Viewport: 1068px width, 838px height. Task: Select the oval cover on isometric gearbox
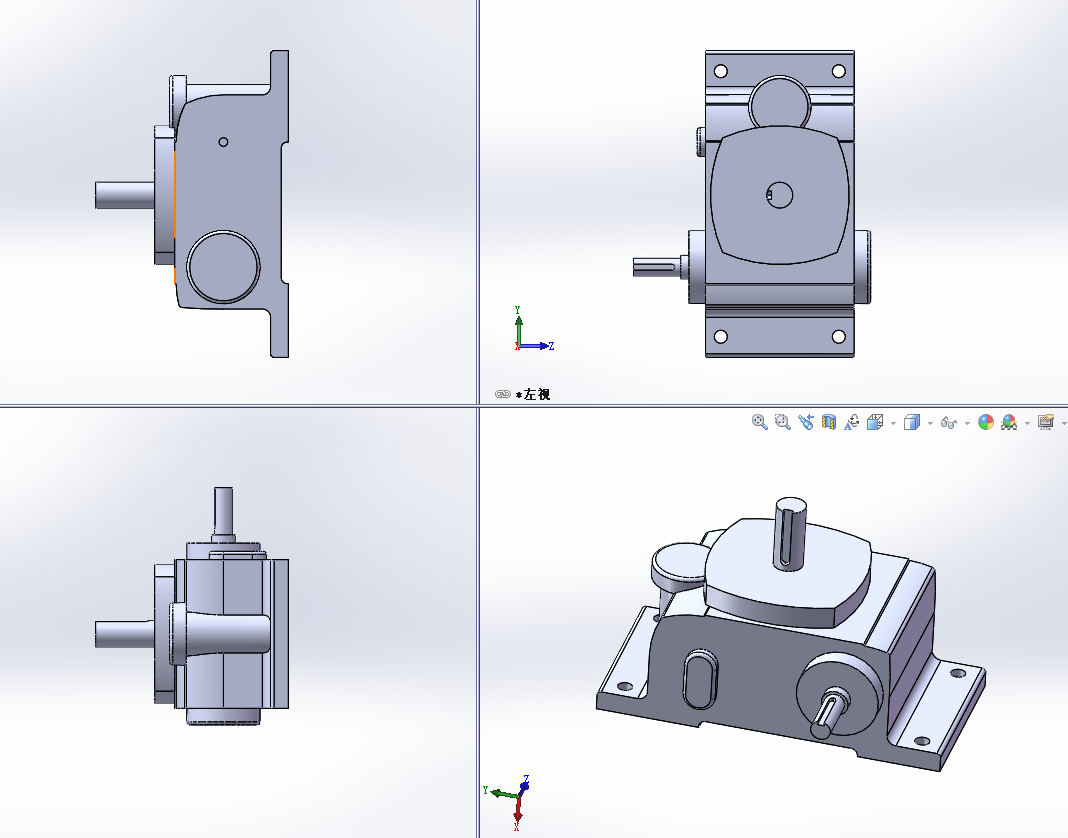pos(700,679)
